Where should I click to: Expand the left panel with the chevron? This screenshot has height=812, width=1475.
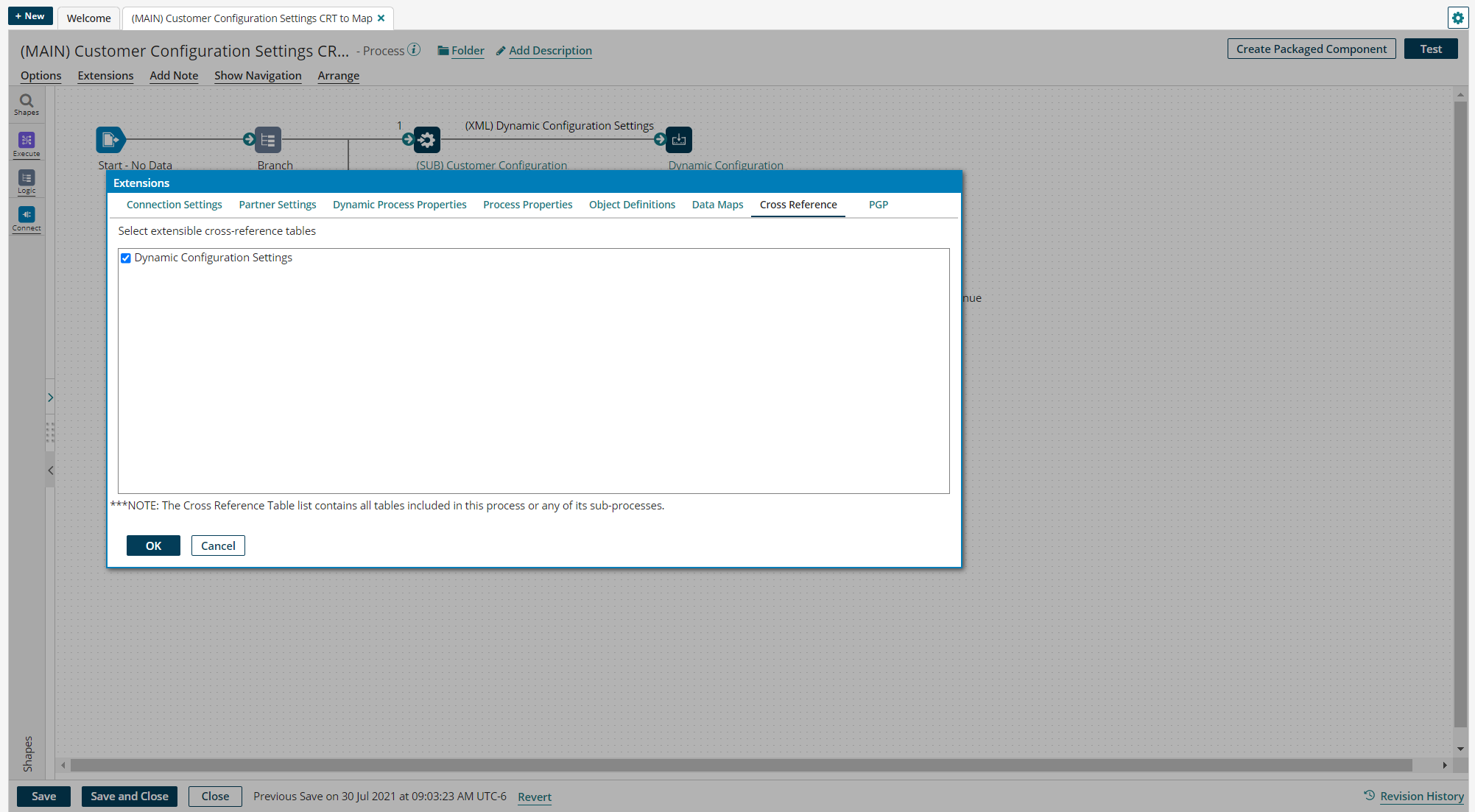(x=51, y=397)
